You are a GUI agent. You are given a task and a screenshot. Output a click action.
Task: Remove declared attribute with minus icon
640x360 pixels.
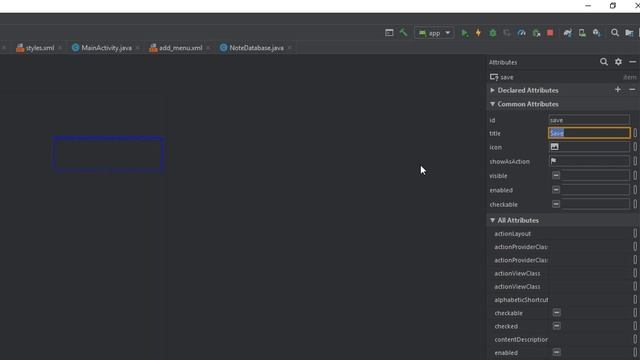tap(632, 89)
